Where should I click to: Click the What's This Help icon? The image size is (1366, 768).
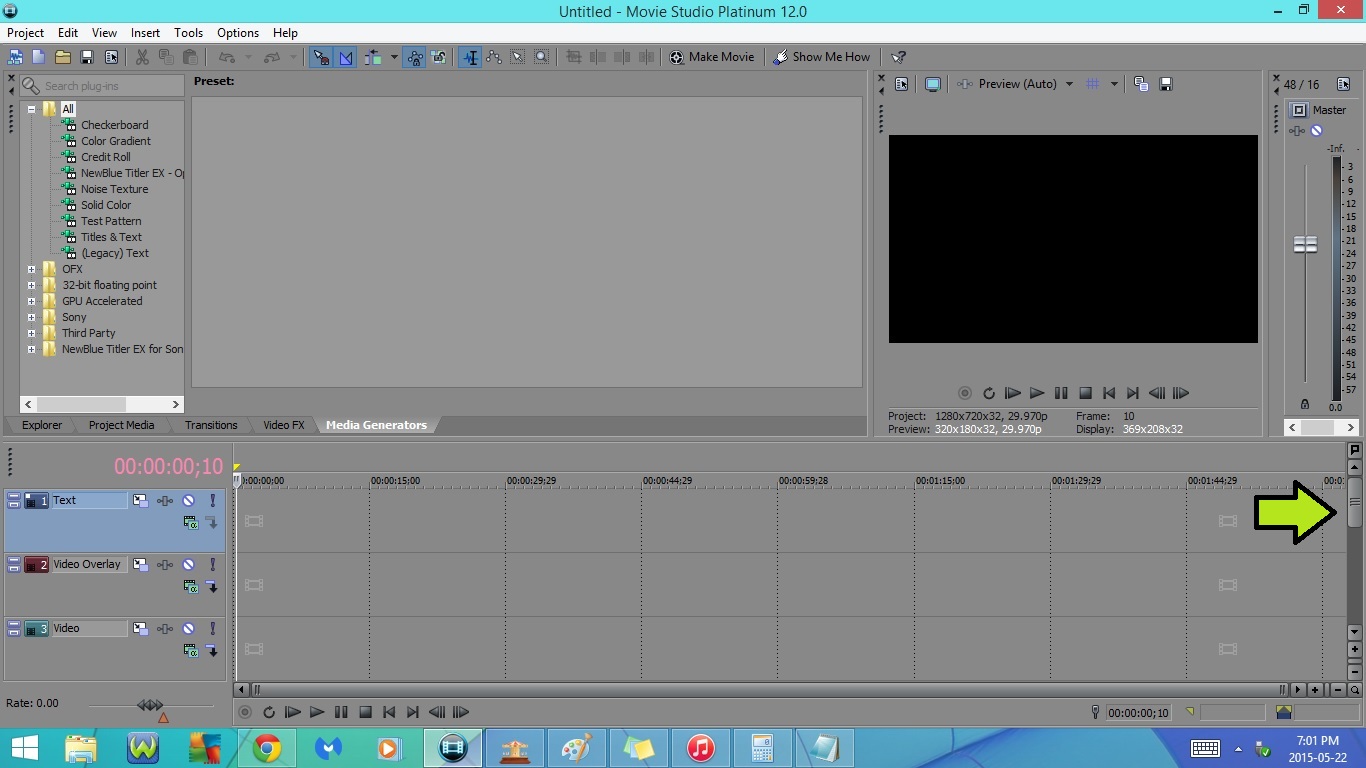(898, 57)
